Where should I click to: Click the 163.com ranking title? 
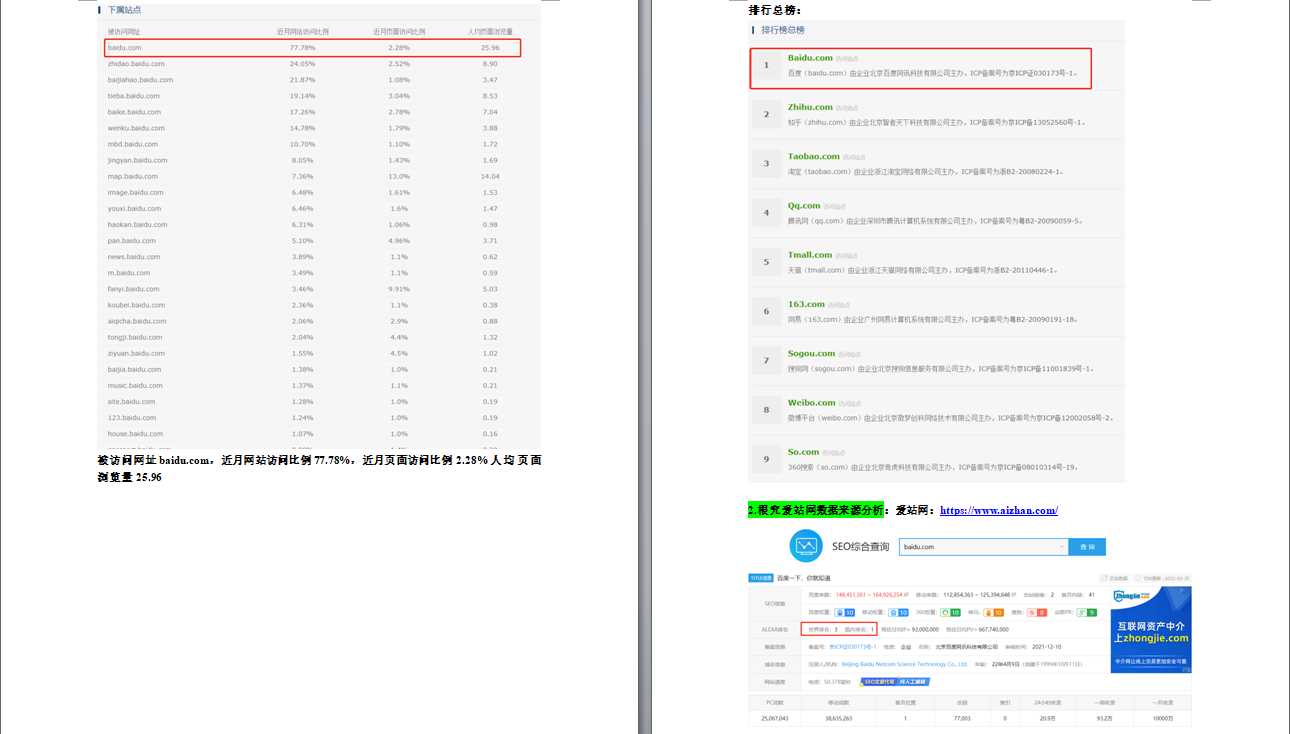point(806,304)
